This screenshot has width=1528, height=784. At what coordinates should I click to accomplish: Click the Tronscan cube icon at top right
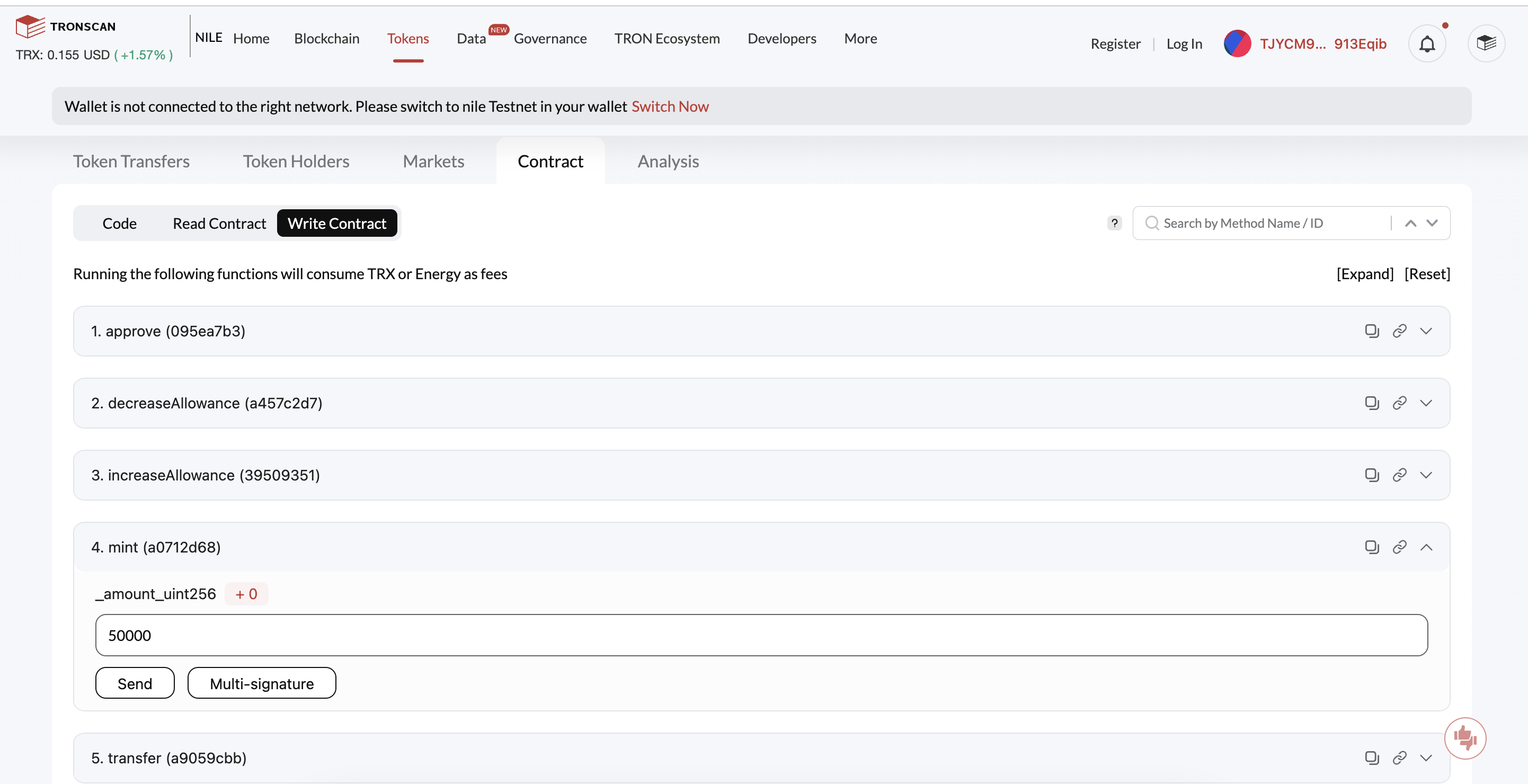[x=1486, y=43]
